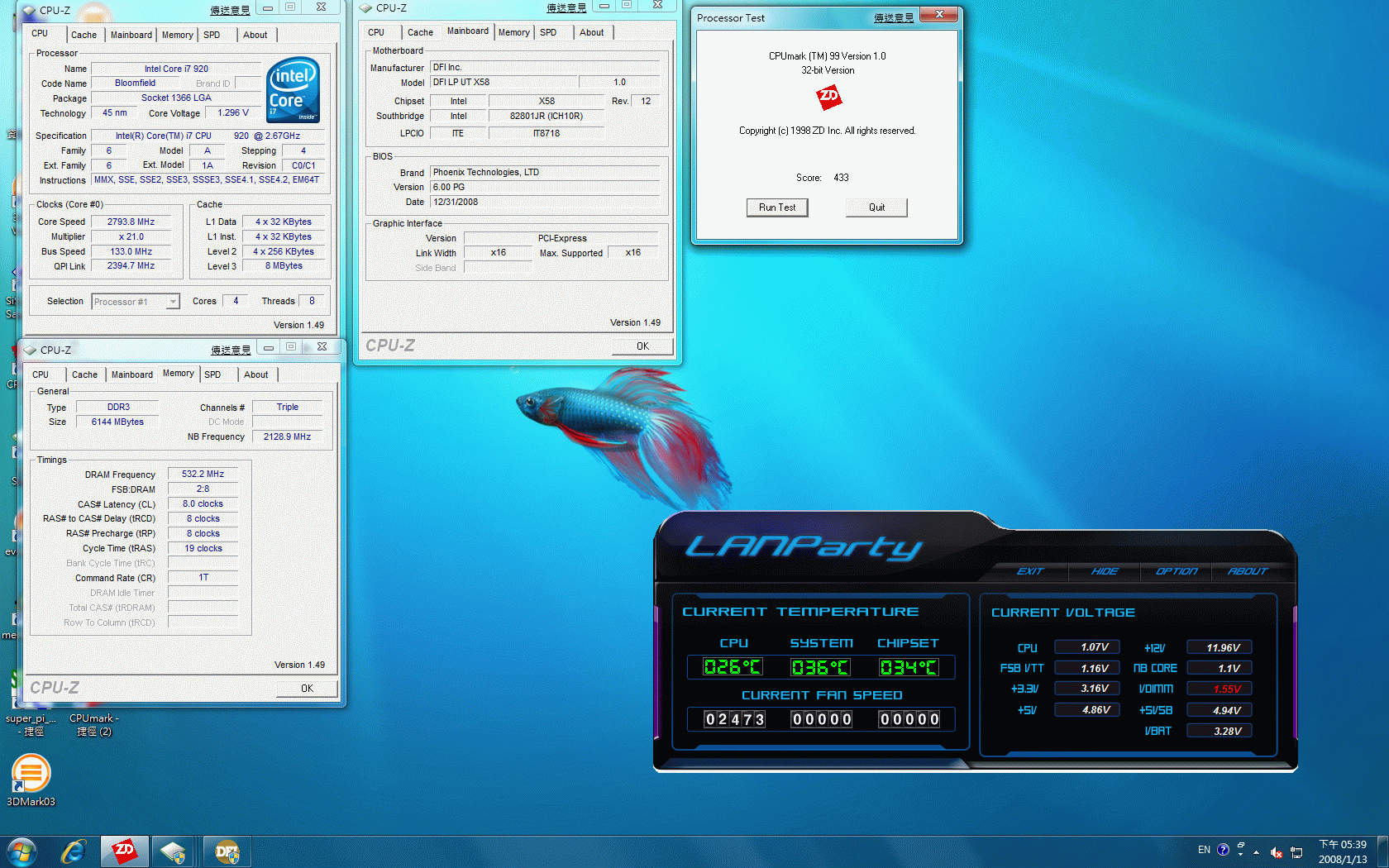Open the Windows Start orb
The image size is (1389, 868).
click(x=21, y=851)
